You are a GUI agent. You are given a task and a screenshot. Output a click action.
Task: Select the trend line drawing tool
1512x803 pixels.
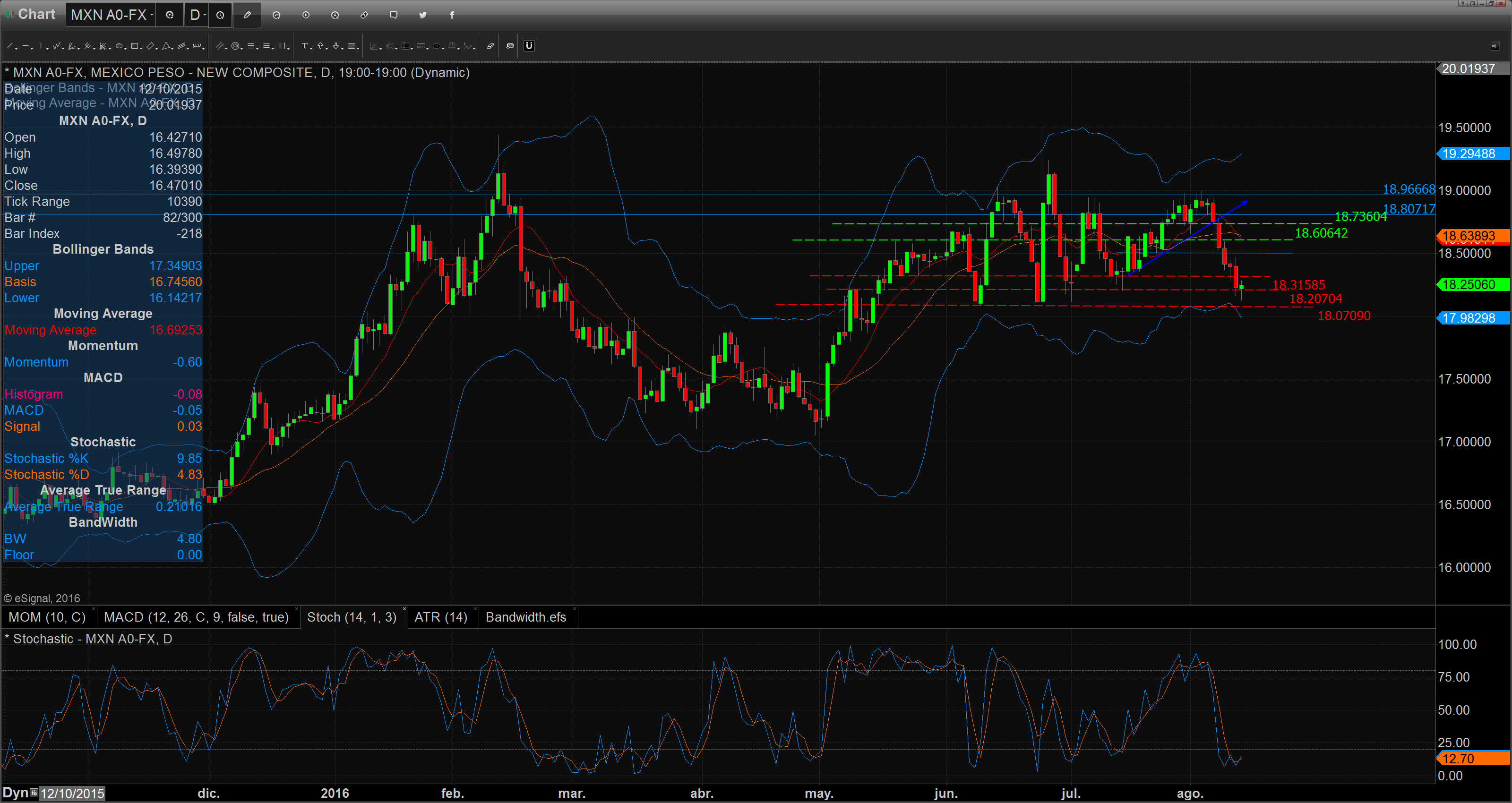click(9, 46)
